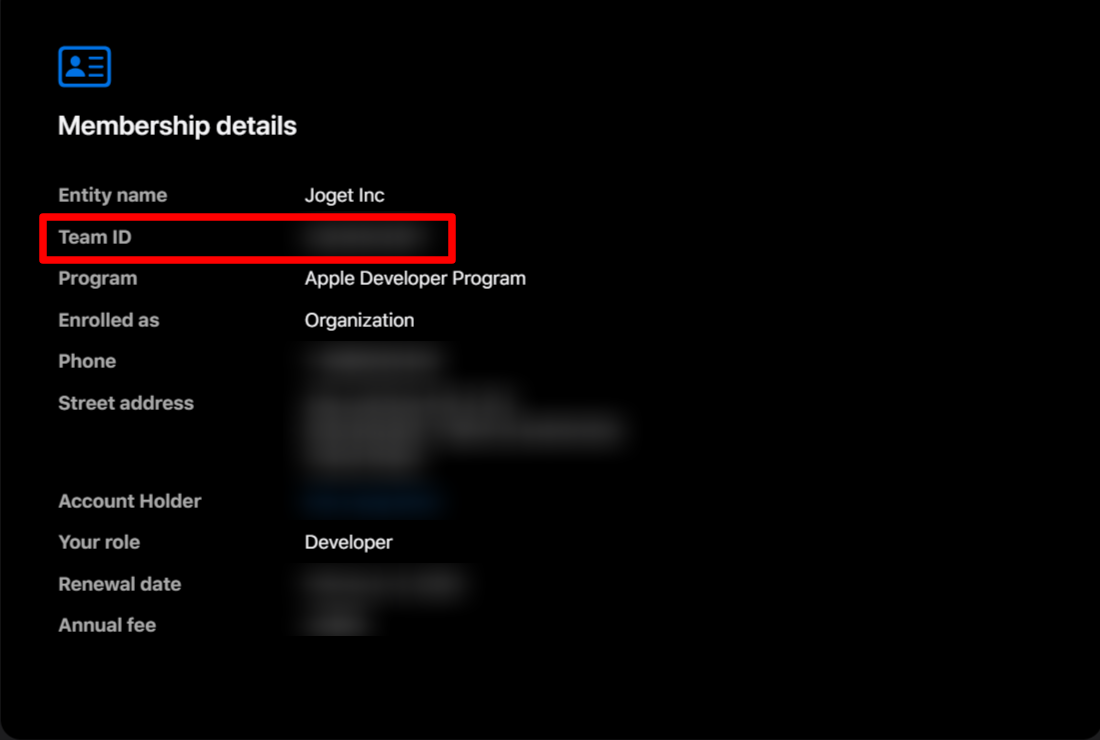
Task: Click the Team ID label
Action: pyautogui.click(x=95, y=237)
